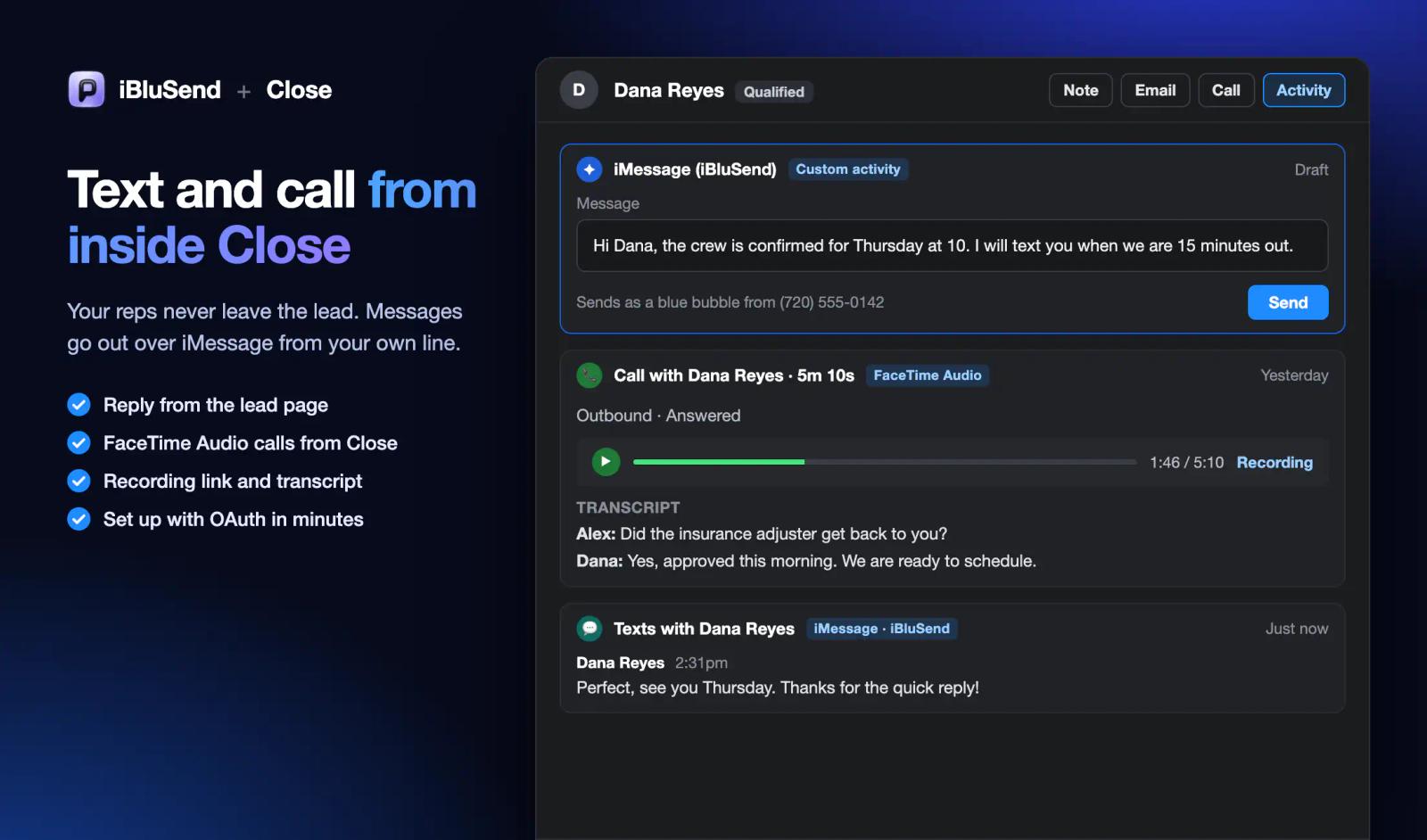
Task: Click the Sends as a blue bubble note
Action: point(730,302)
